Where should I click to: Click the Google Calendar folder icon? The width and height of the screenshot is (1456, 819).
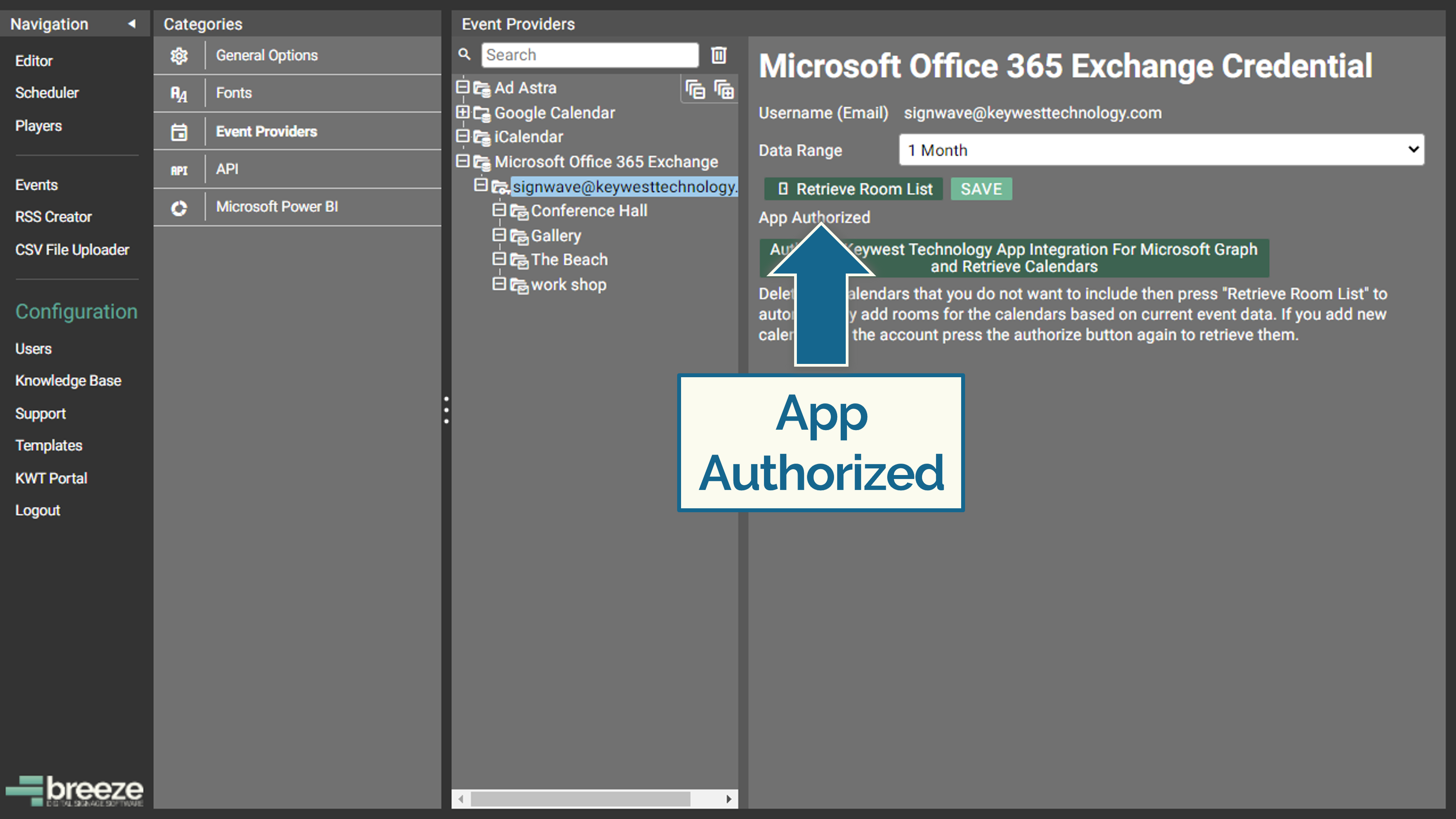click(482, 113)
